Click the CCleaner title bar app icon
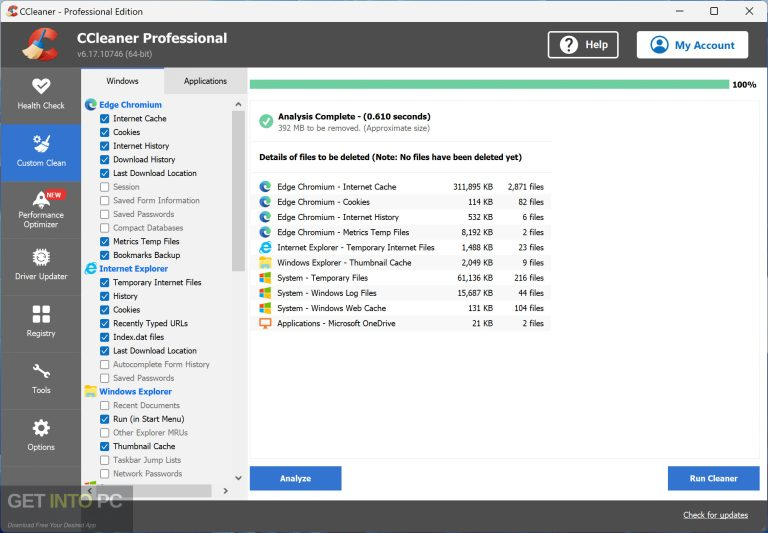 pyautogui.click(x=12, y=11)
